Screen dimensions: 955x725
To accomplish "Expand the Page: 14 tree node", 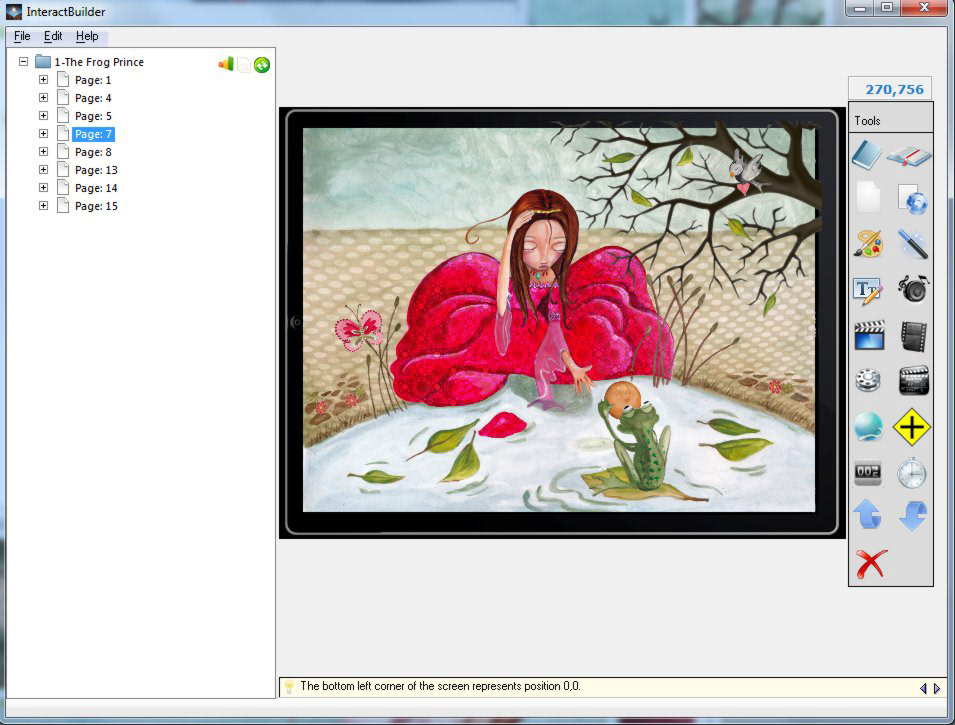I will (43, 188).
